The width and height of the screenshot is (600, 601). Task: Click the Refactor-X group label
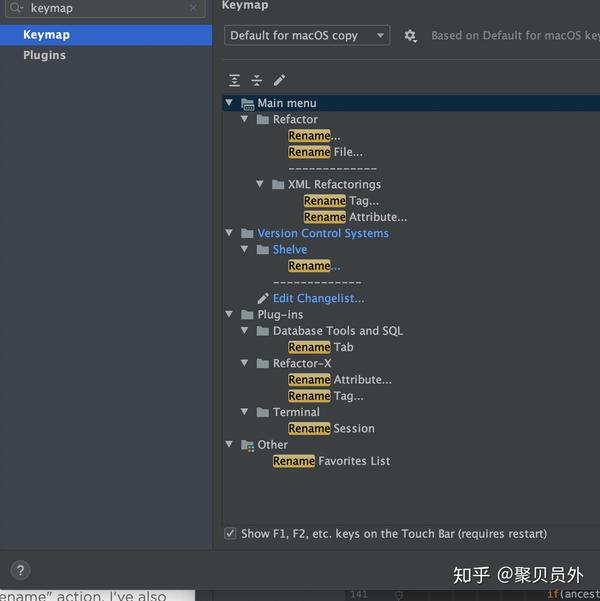(302, 363)
